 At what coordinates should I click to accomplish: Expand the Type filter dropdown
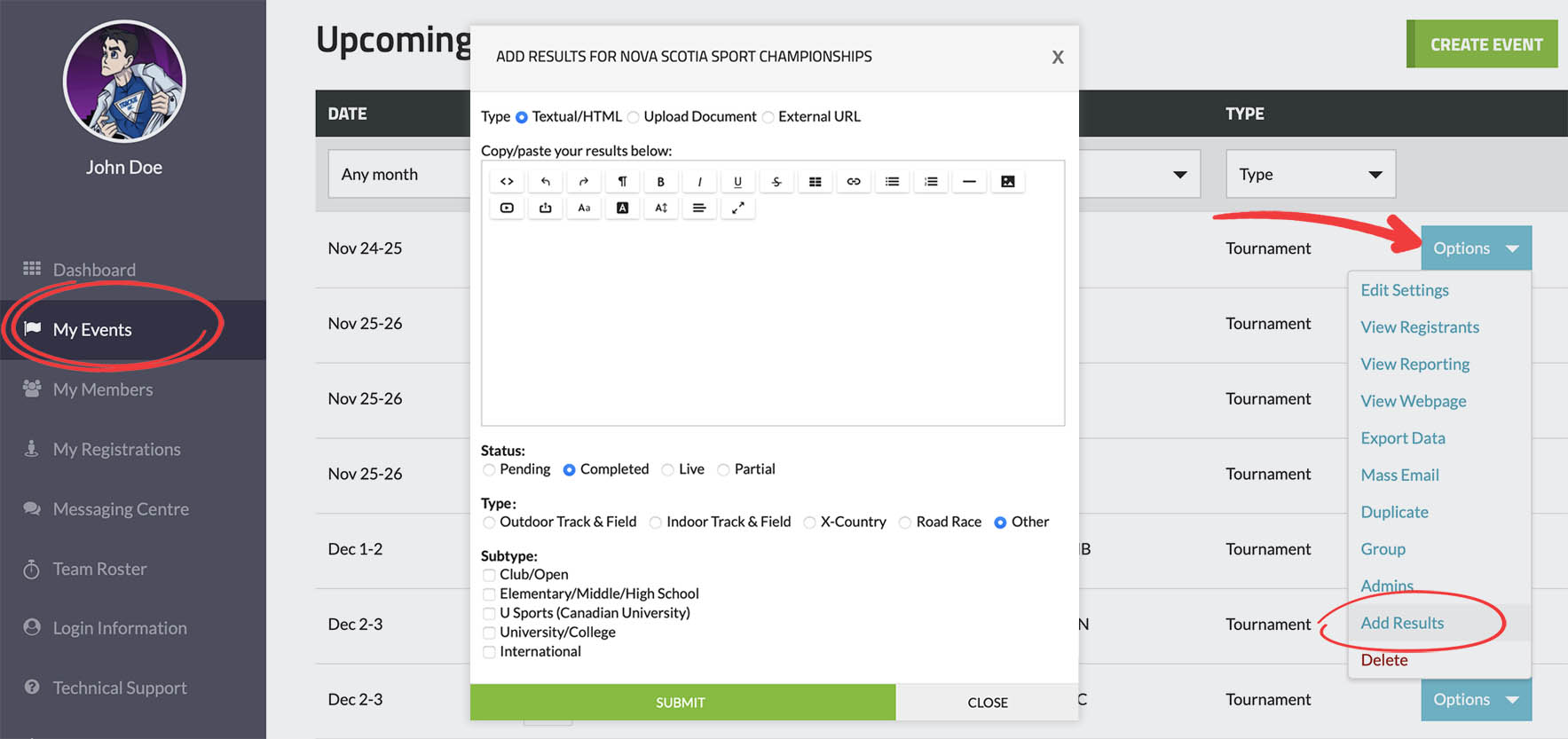[1310, 175]
